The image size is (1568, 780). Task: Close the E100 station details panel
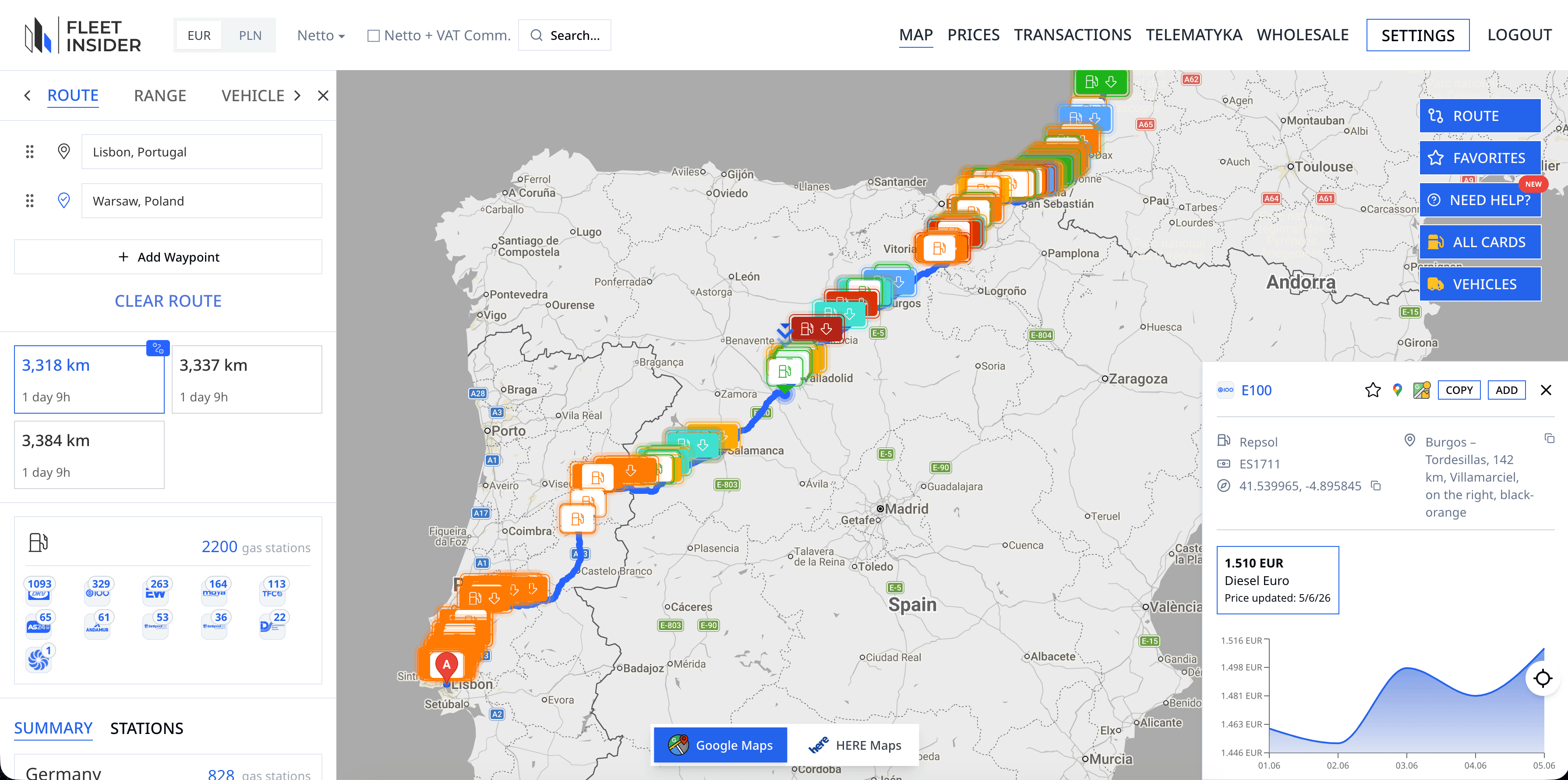pyautogui.click(x=1546, y=390)
